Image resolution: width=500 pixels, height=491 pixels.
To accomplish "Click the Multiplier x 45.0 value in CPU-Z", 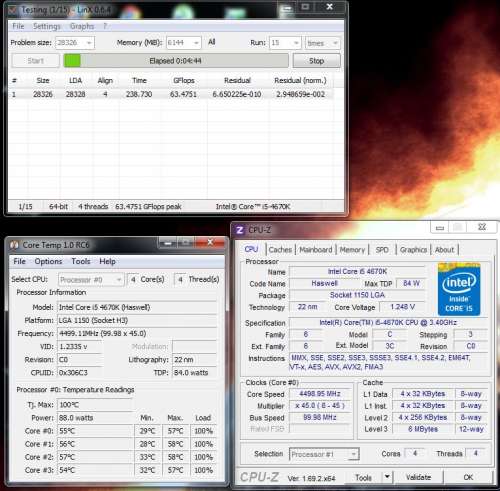I will [320, 406].
